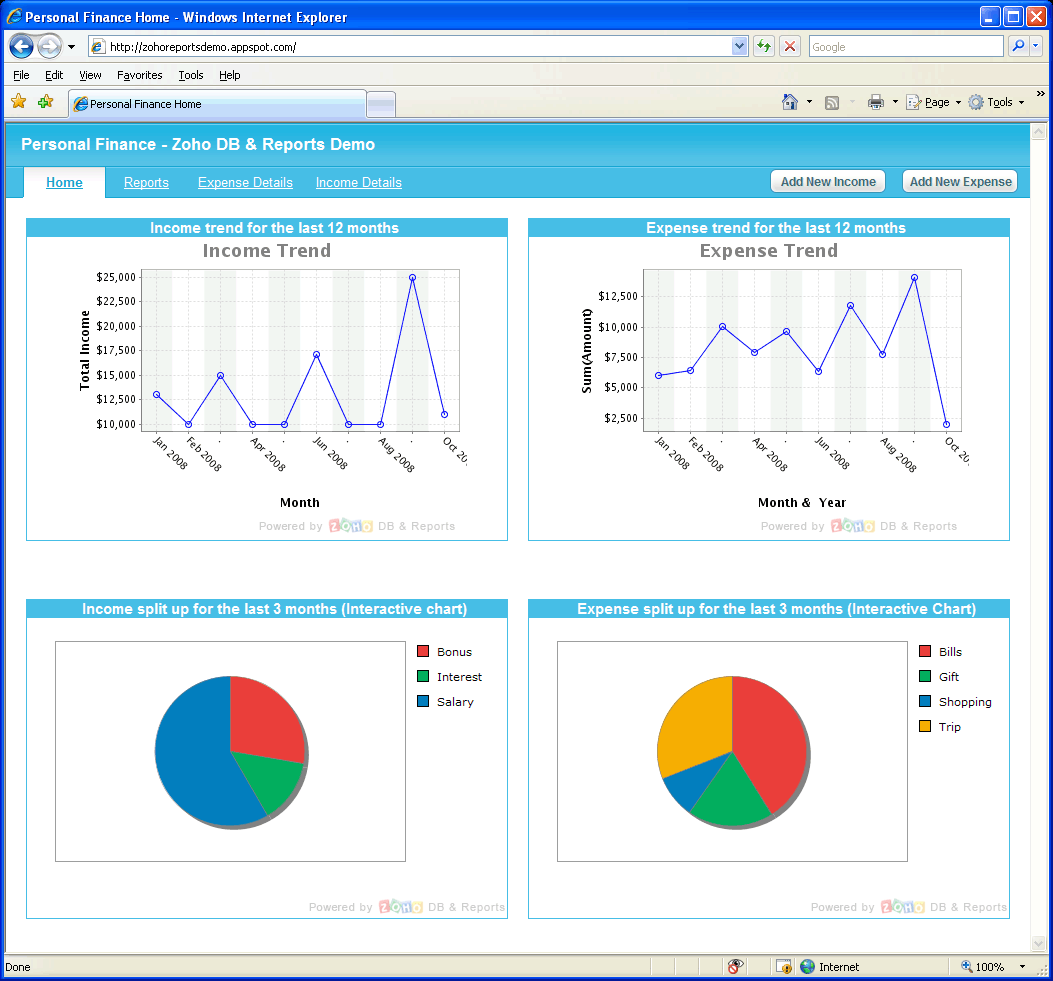The width and height of the screenshot is (1053, 981).
Task: Click in the Google search box
Action: point(905,46)
